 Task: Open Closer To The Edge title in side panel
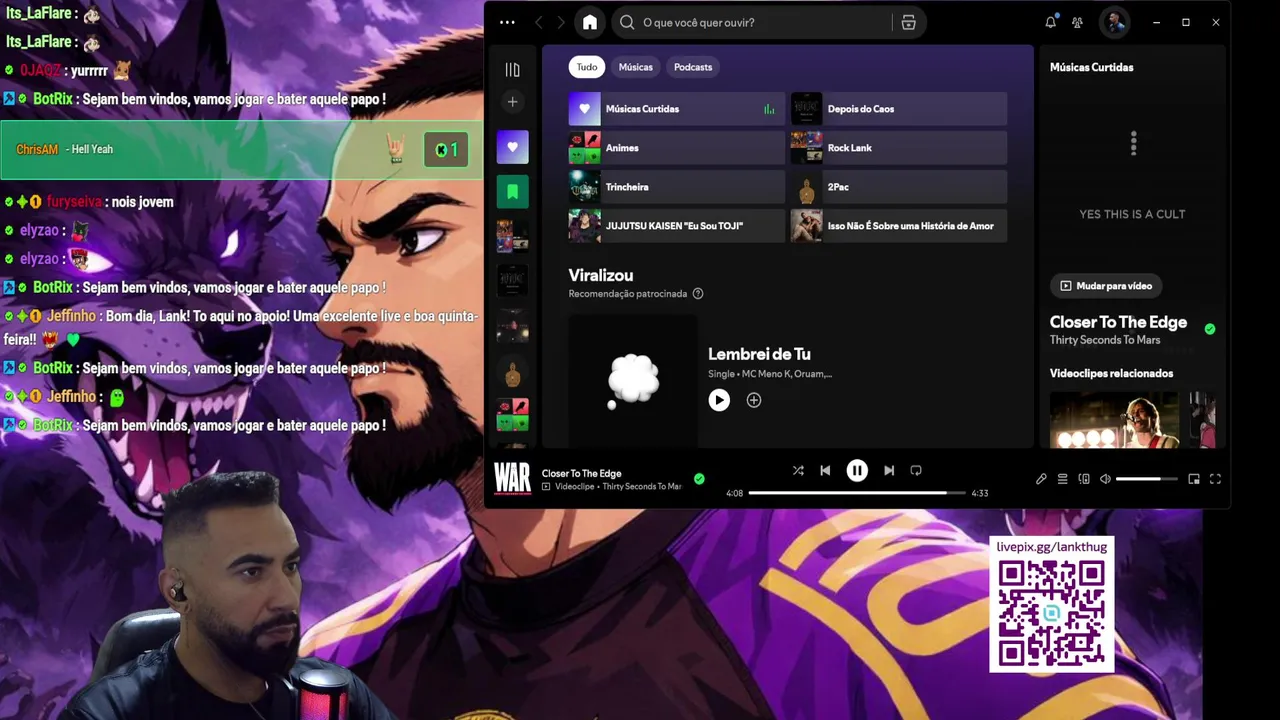[x=1118, y=322]
